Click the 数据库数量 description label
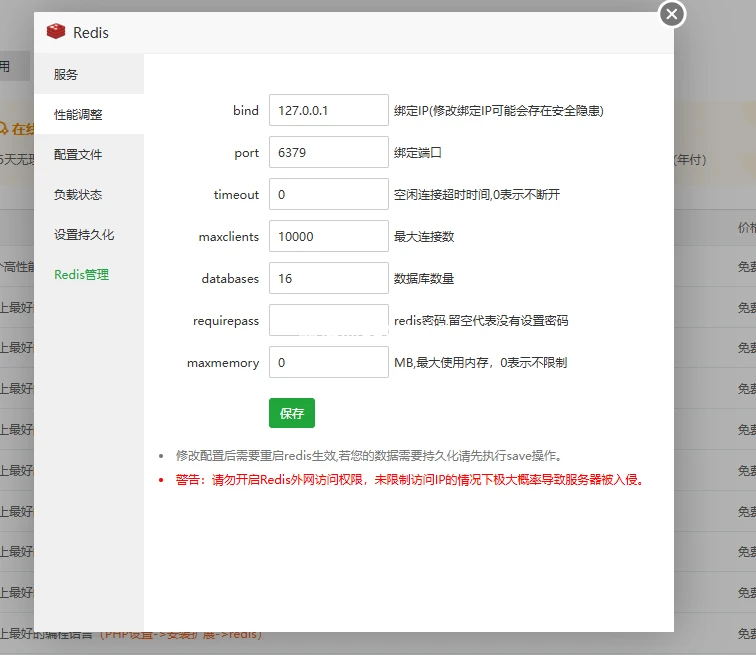Image resolution: width=756 pixels, height=655 pixels. (424, 279)
